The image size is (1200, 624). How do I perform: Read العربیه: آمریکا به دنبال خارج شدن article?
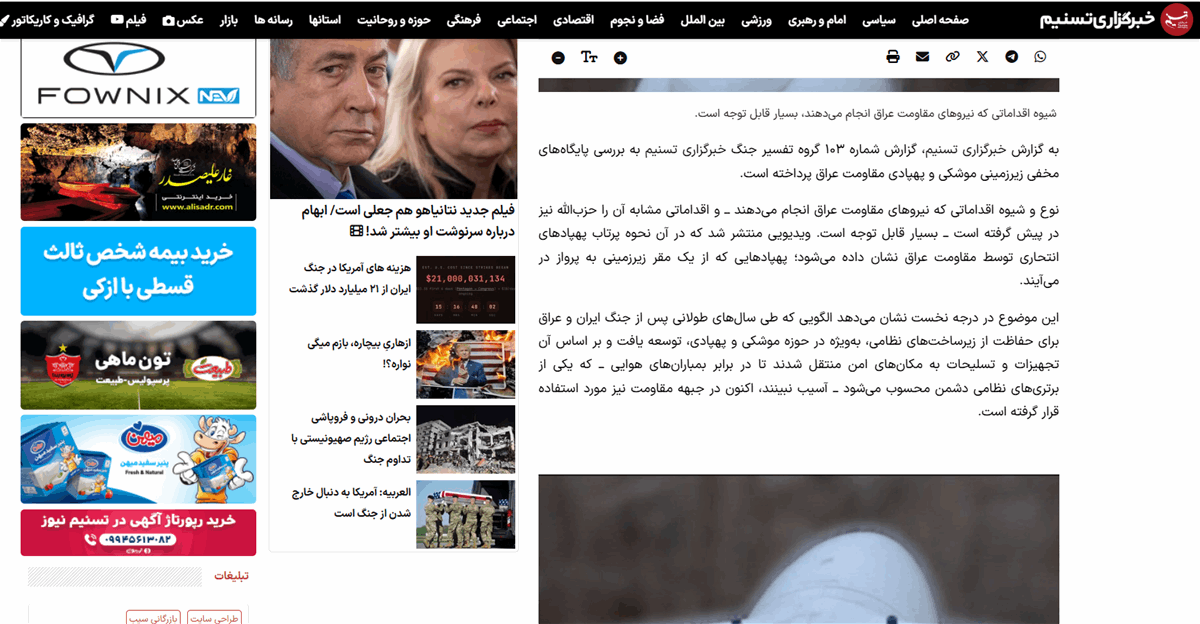(360, 501)
